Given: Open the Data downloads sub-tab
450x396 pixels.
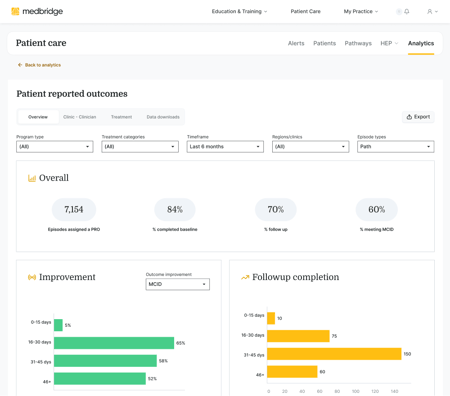Looking at the screenshot, I should [x=163, y=117].
